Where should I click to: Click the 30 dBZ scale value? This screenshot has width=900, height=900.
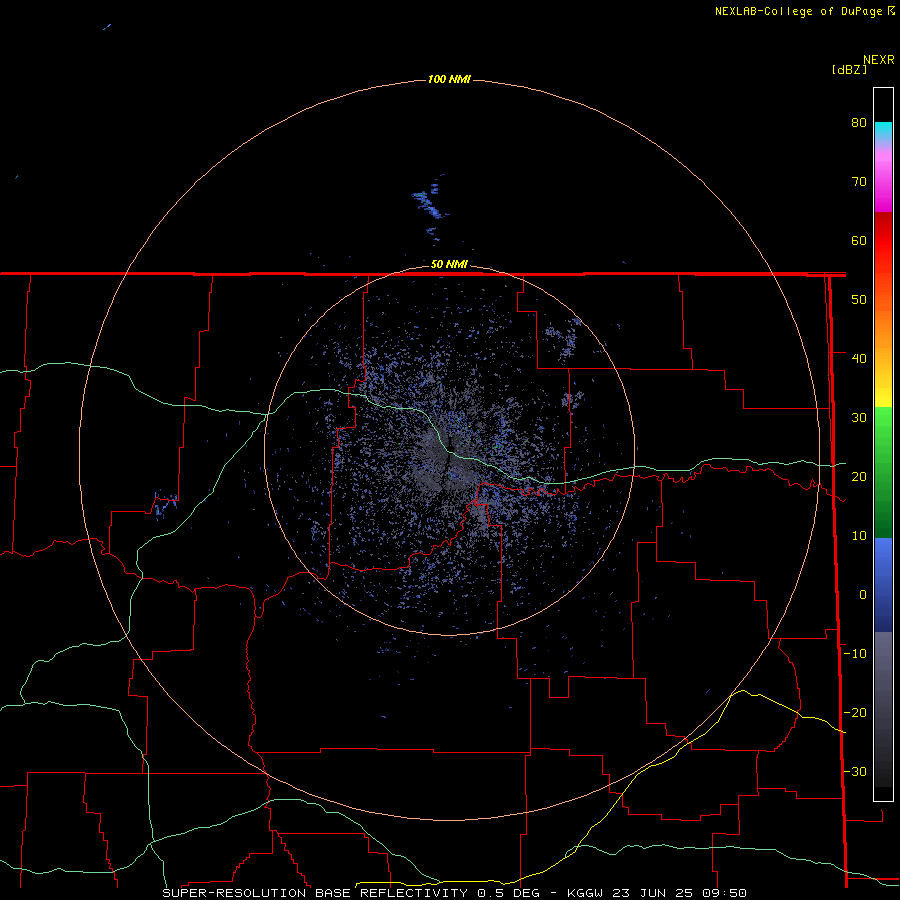[859, 418]
